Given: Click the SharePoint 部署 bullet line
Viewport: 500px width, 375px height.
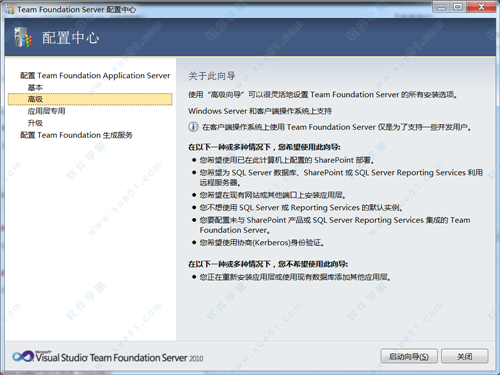Looking at the screenshot, I should point(287,160).
